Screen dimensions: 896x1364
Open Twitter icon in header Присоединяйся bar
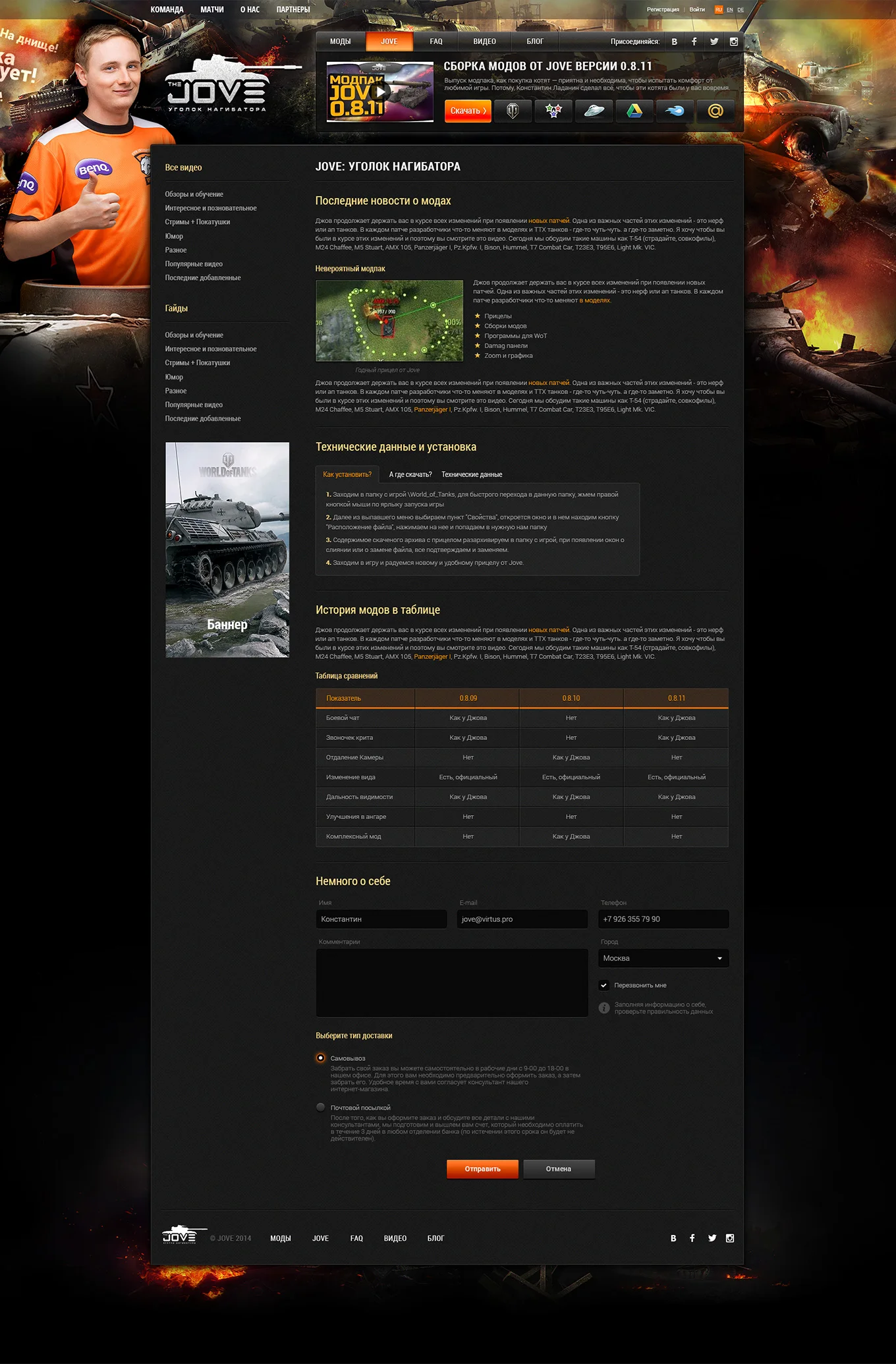714,42
